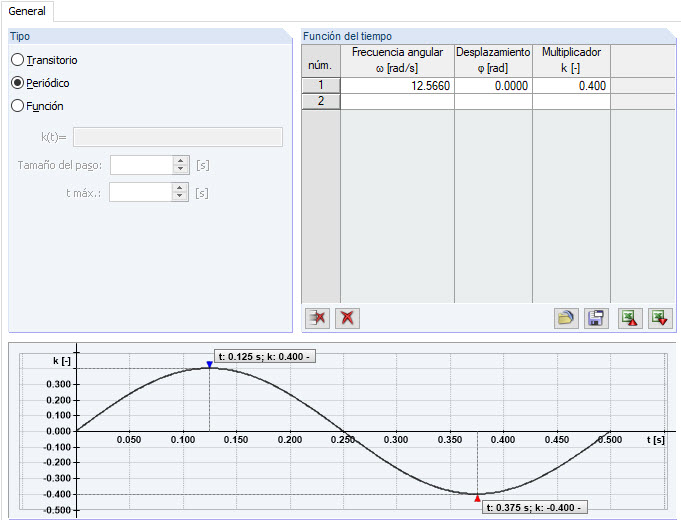Click the Frecuencia angular column header
The image size is (681, 520).
(397, 60)
